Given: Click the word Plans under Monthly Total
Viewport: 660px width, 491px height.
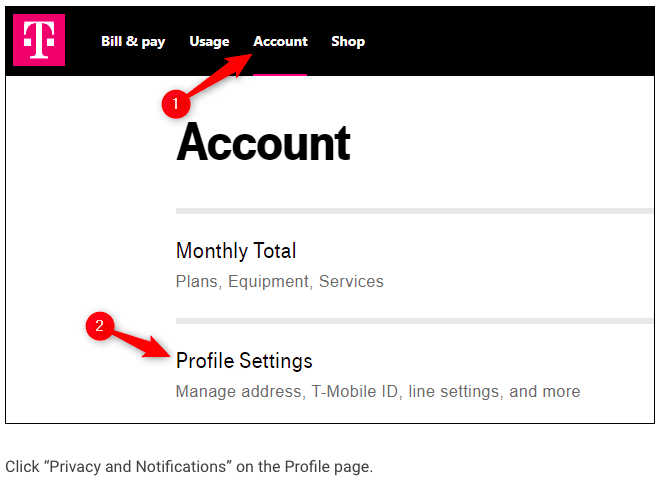Looking at the screenshot, I should pos(198,281).
